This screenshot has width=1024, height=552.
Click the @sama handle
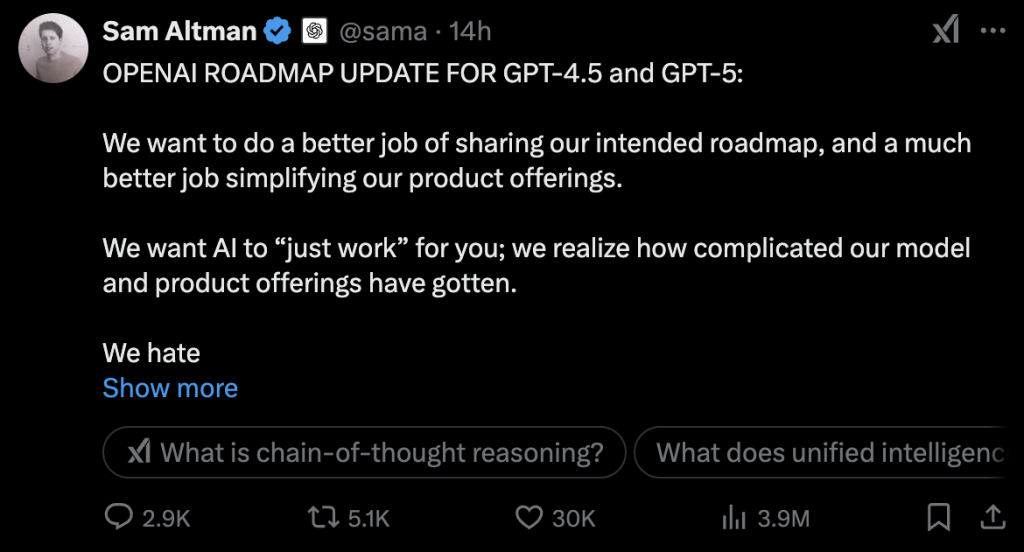pyautogui.click(x=383, y=32)
